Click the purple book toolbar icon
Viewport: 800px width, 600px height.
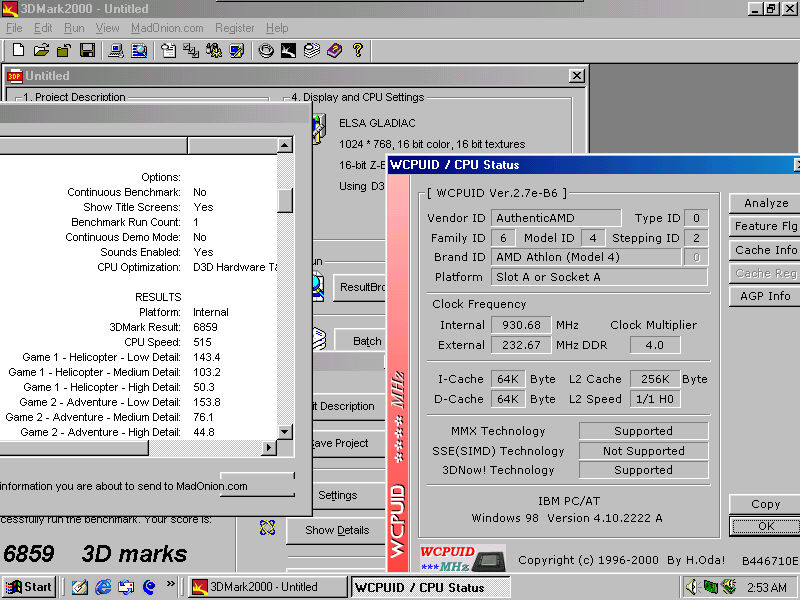[x=334, y=50]
